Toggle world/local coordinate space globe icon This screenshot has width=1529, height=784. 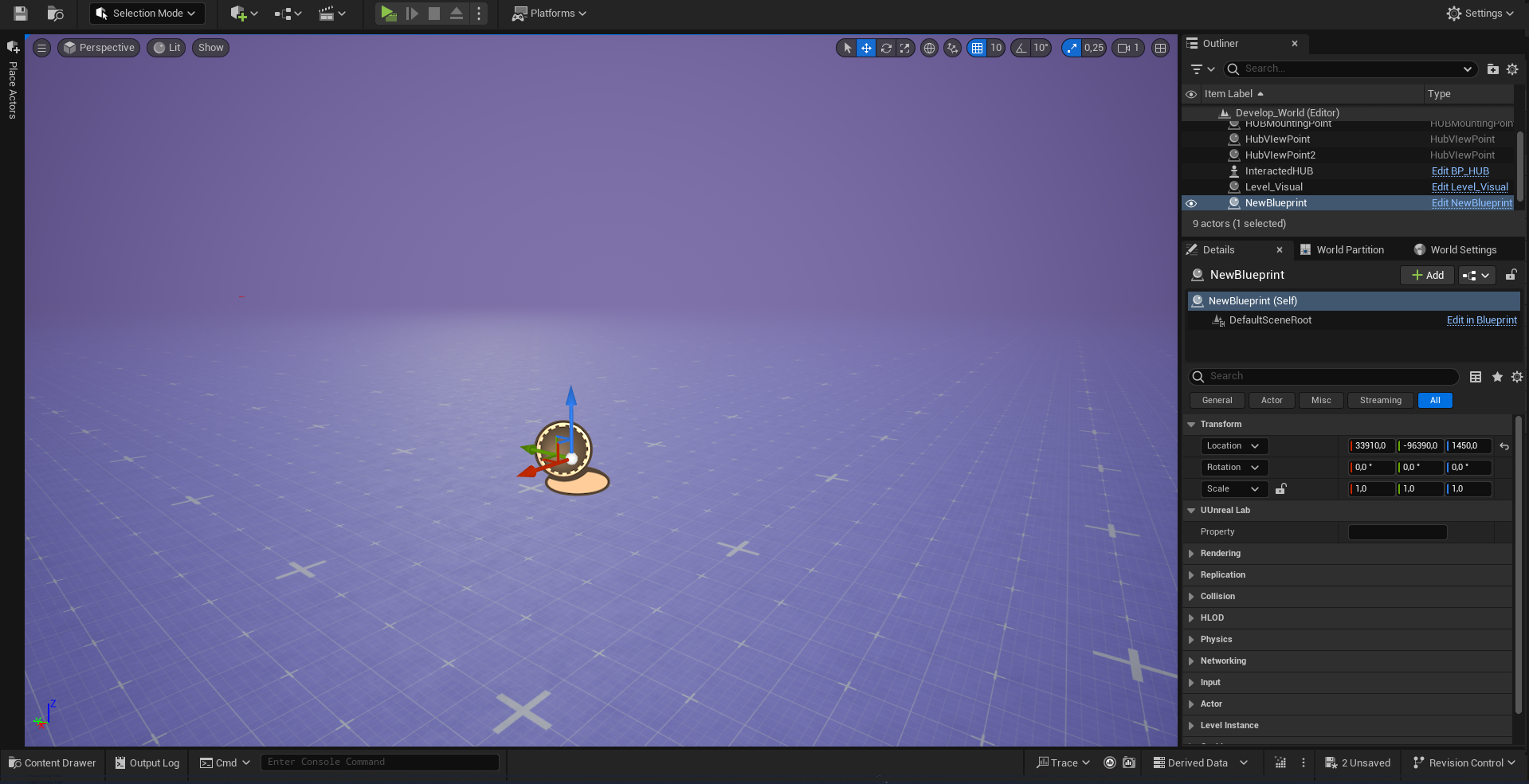coord(929,49)
